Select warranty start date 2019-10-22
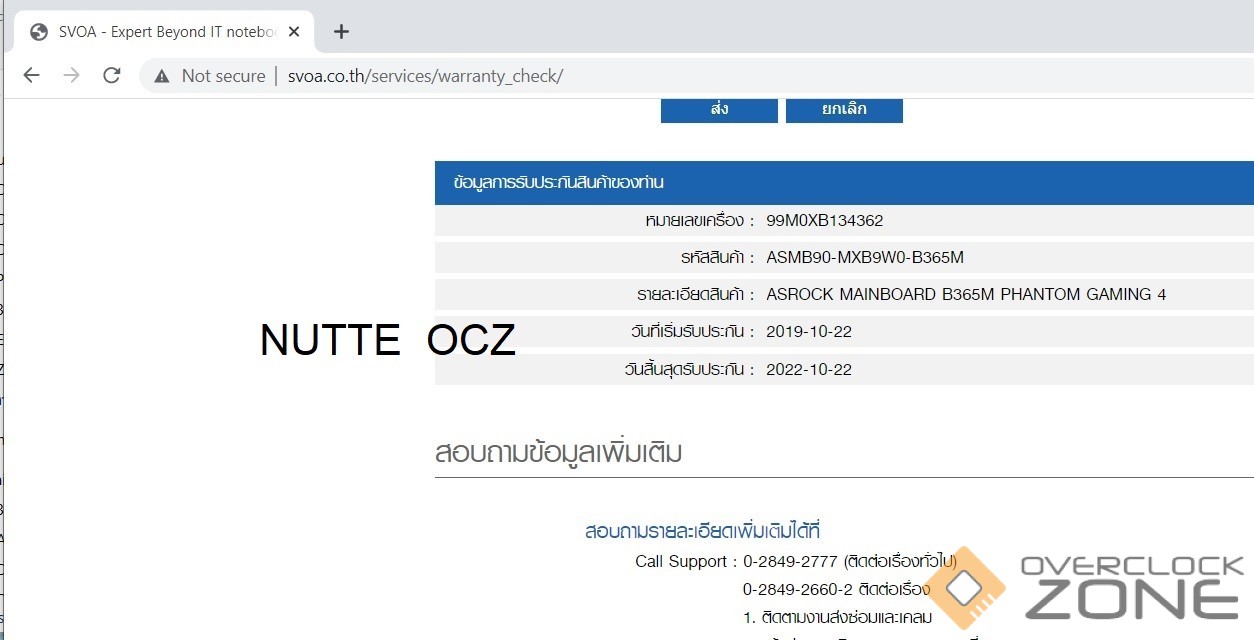 point(809,332)
